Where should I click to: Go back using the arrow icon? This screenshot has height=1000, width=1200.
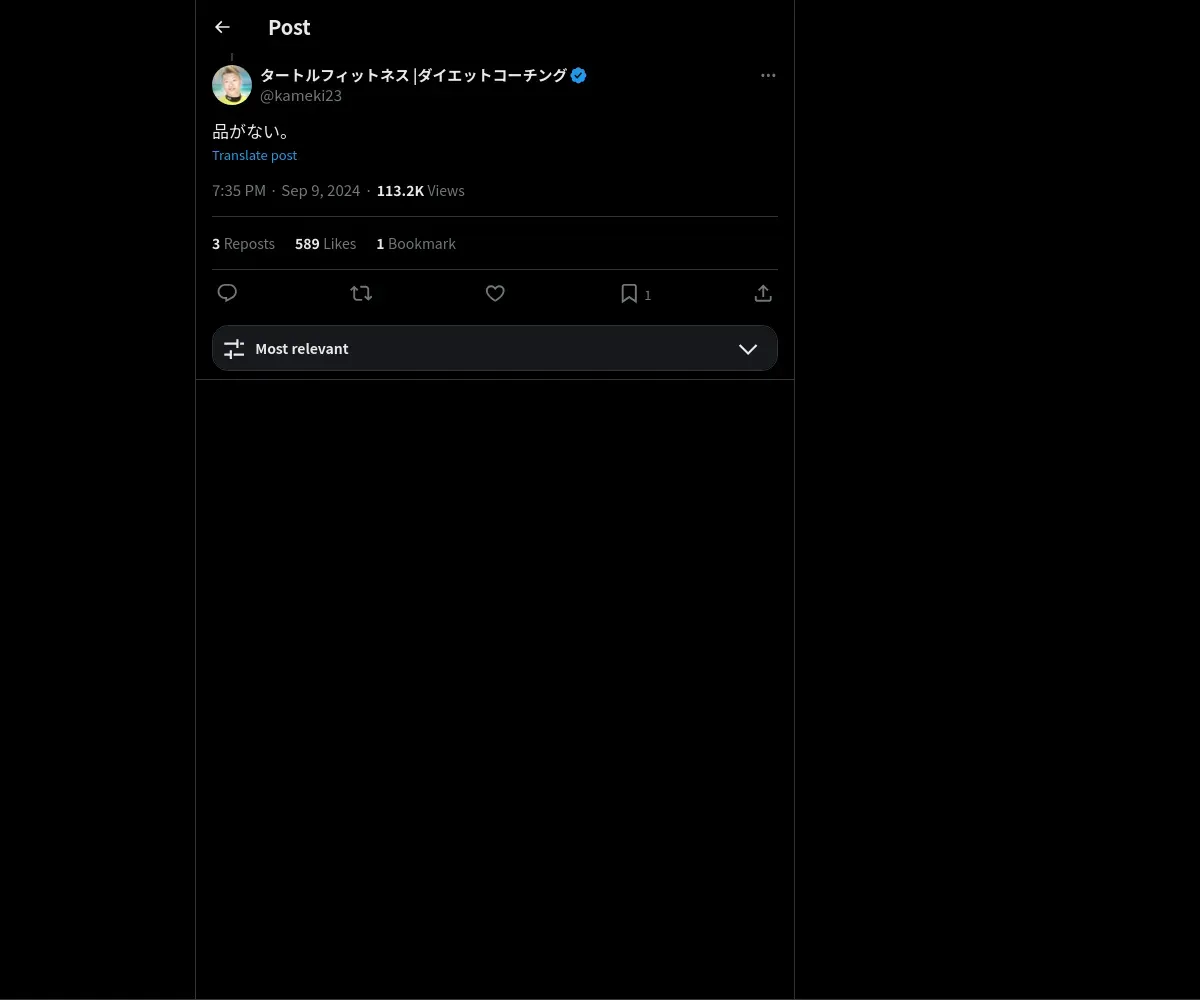[x=222, y=28]
